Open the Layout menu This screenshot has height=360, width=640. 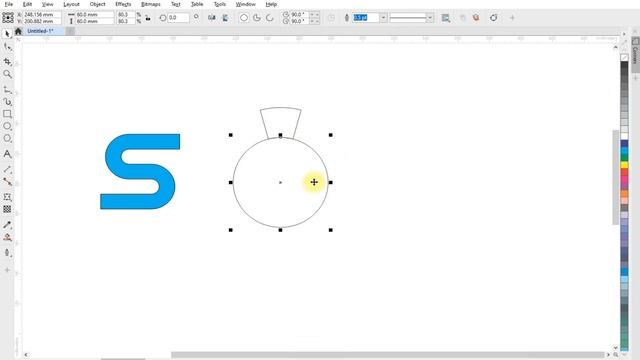tap(71, 4)
